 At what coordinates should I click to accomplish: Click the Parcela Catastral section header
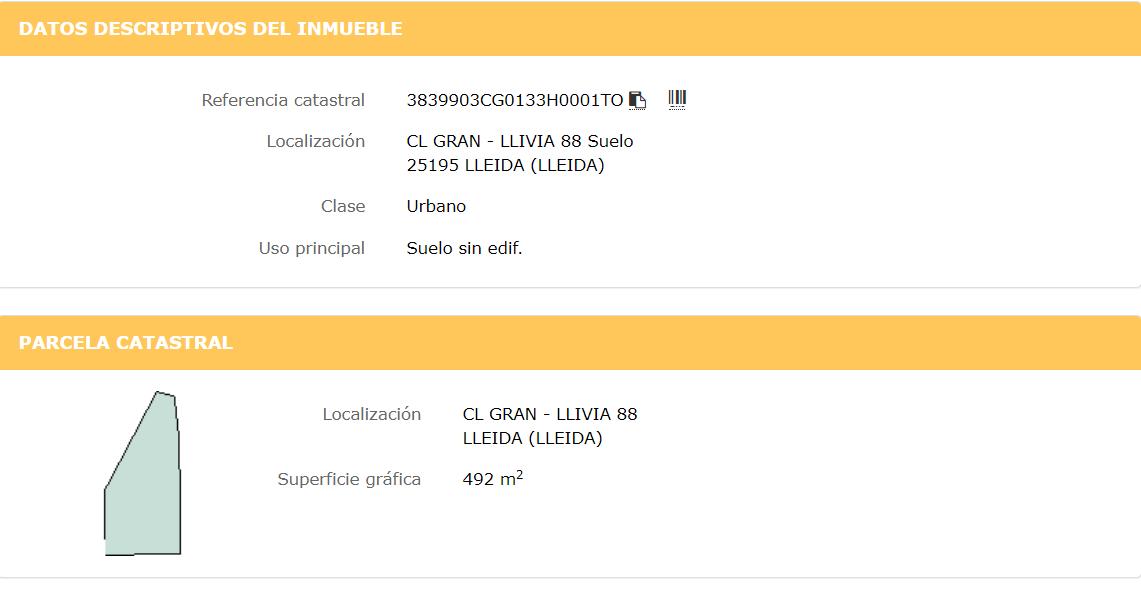[x=126, y=343]
